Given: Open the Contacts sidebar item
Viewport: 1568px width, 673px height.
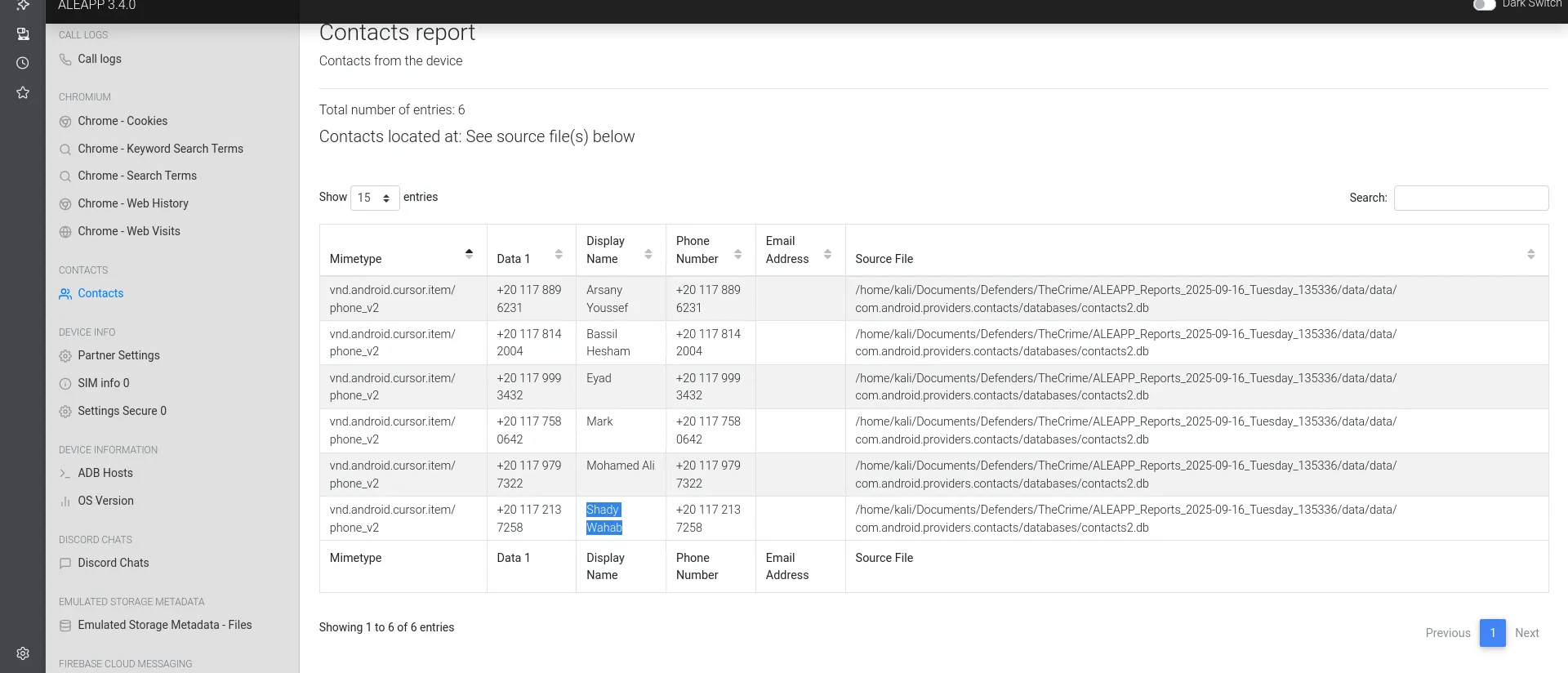Looking at the screenshot, I should click(100, 293).
